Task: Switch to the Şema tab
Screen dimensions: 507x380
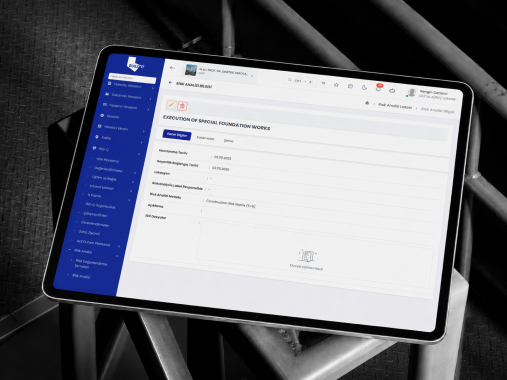Action: (229, 141)
